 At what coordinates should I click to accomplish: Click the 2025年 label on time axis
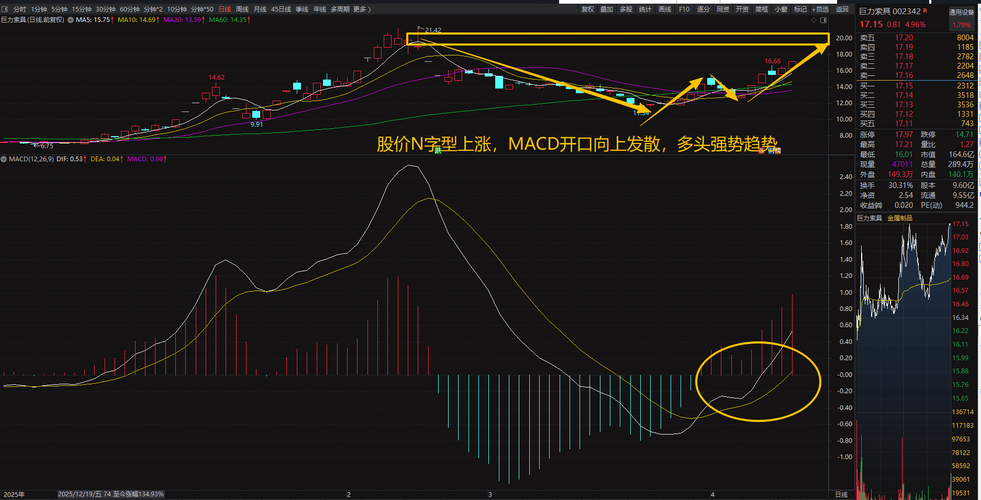(x=14, y=494)
